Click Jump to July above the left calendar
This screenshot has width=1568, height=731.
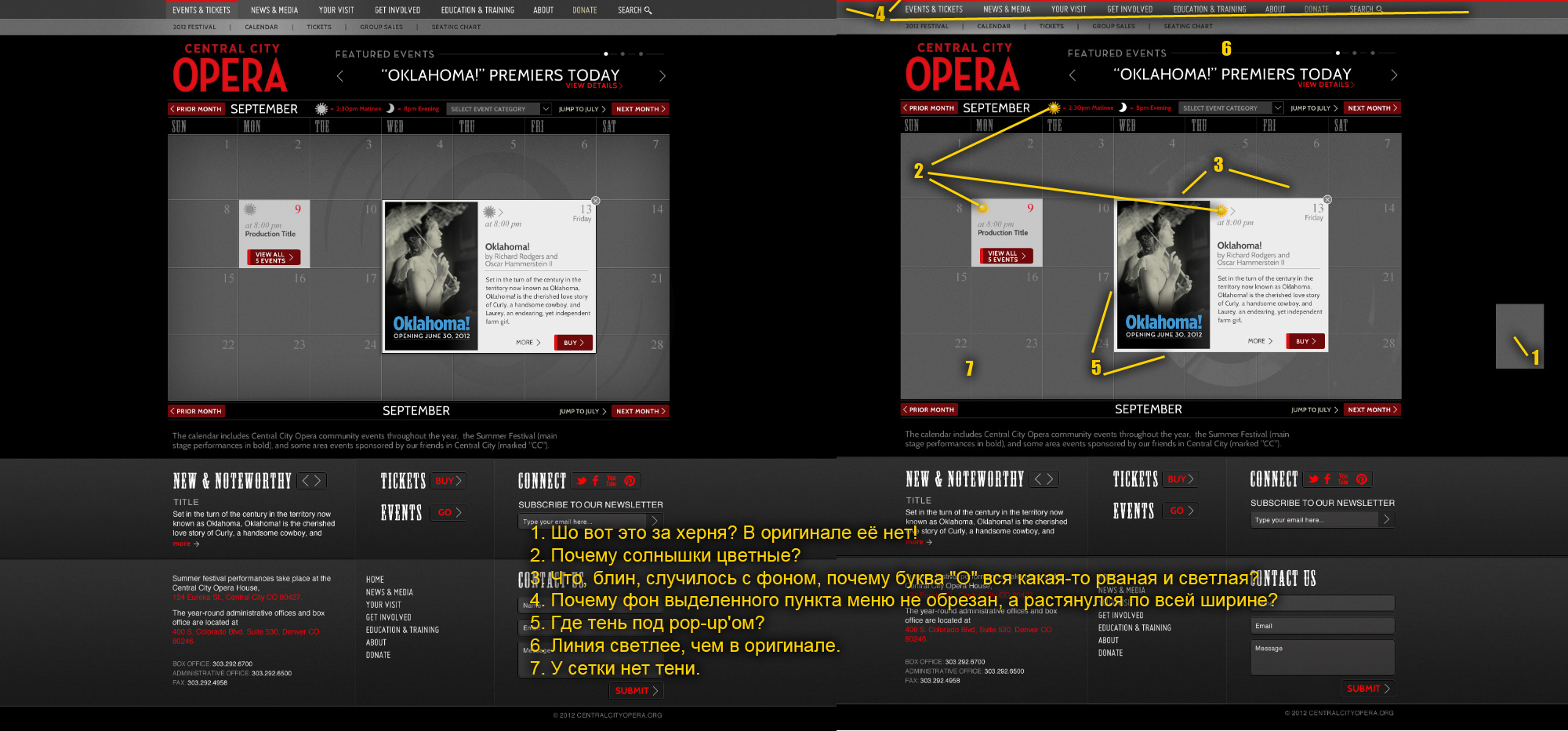coord(582,109)
